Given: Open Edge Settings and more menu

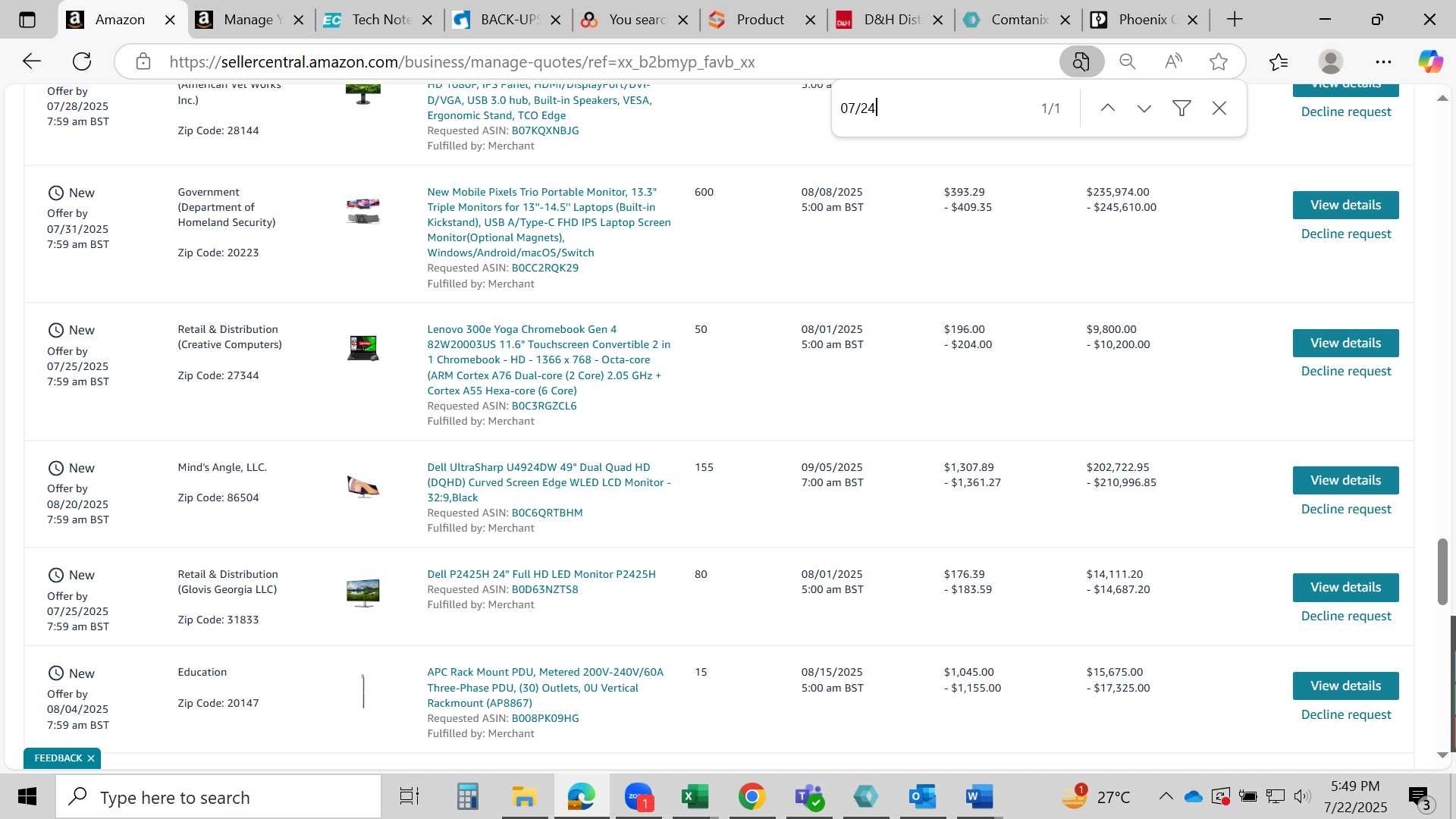Looking at the screenshot, I should pyautogui.click(x=1383, y=61).
